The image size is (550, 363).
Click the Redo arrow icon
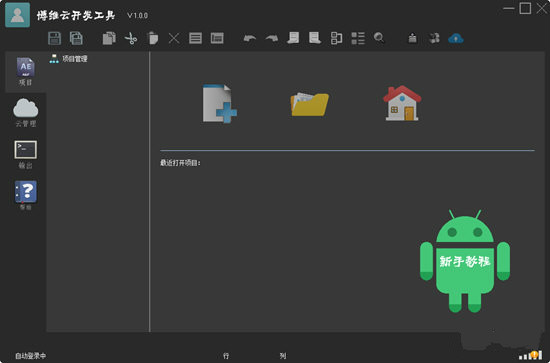[x=271, y=38]
